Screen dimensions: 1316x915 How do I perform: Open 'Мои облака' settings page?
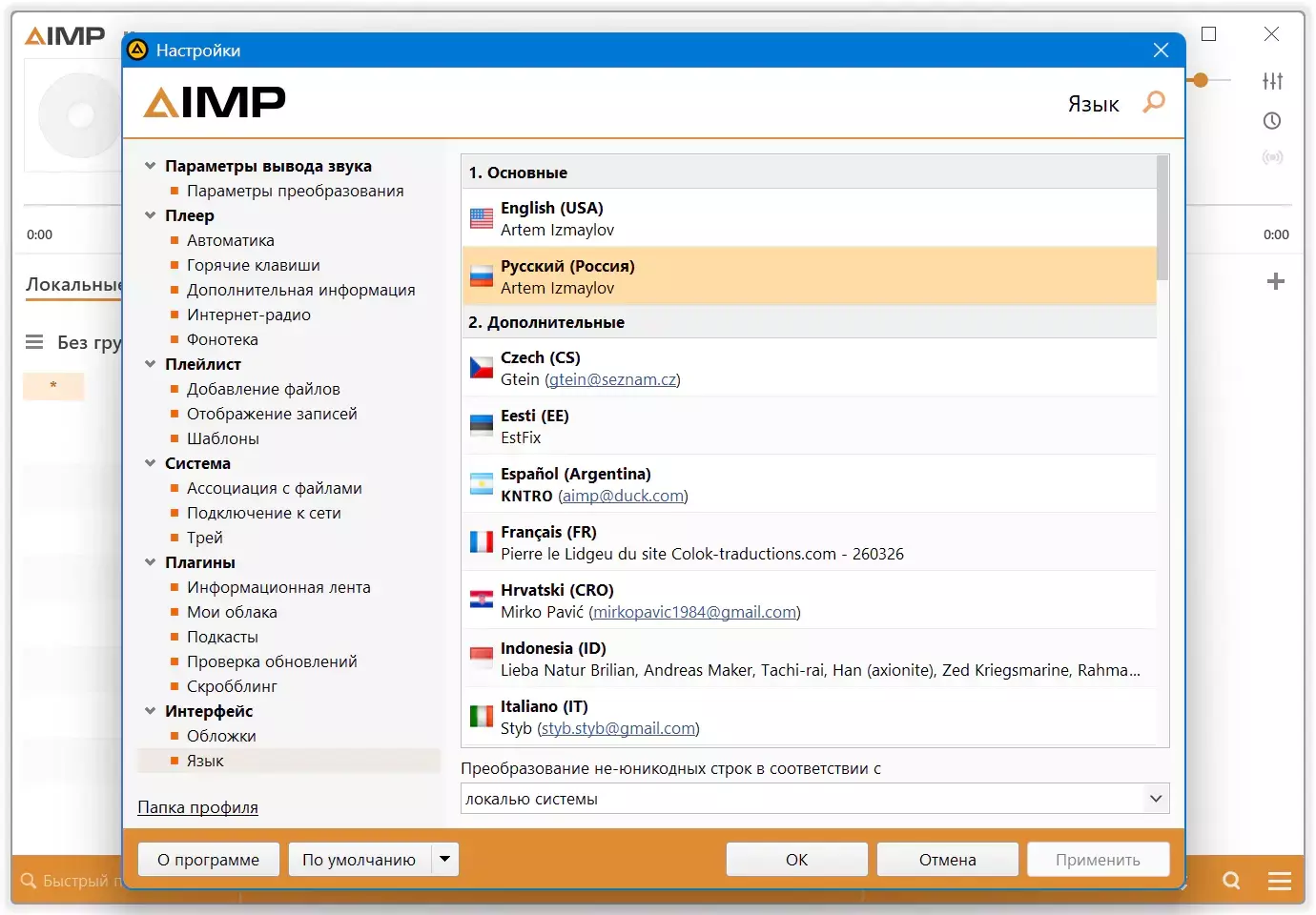point(232,612)
